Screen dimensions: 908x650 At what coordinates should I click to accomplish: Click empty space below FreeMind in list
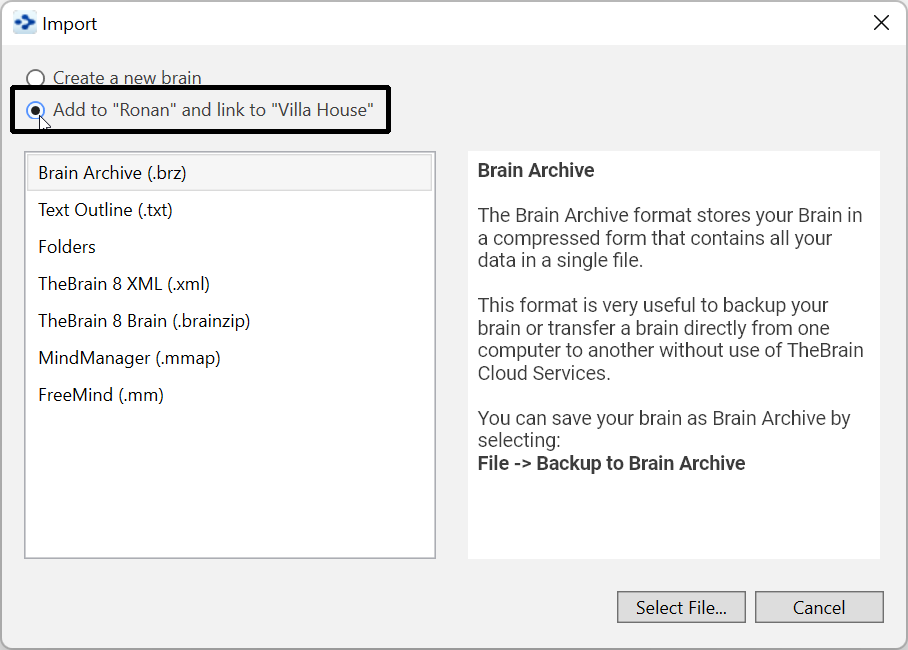coord(230,480)
